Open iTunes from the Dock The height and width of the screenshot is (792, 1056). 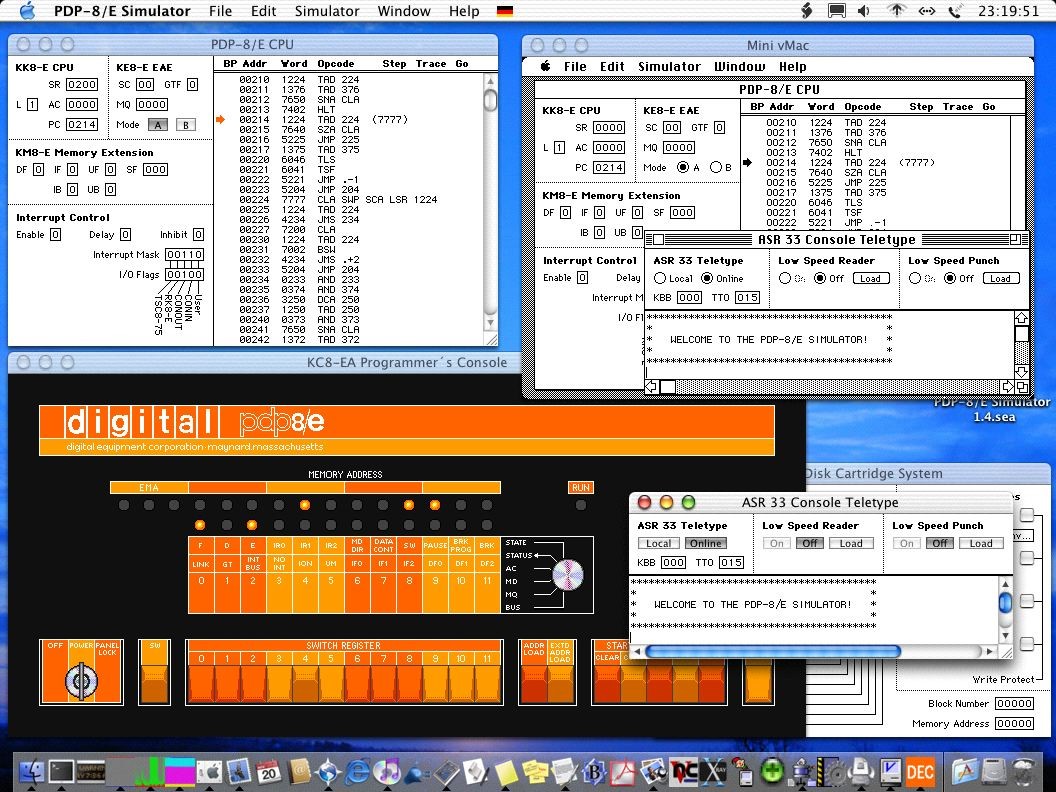(387, 772)
